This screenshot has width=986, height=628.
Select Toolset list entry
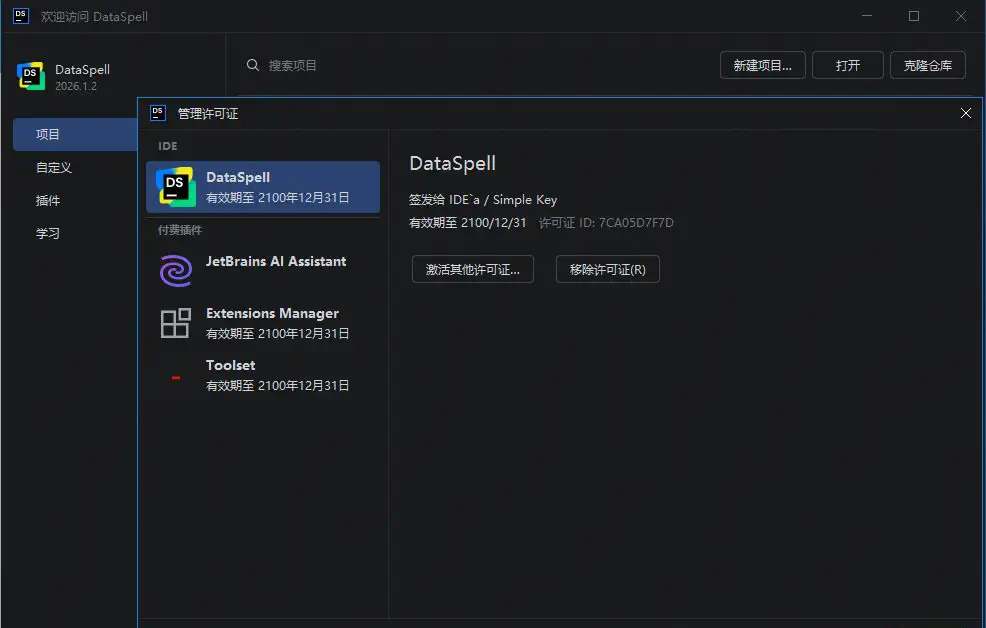point(263,375)
